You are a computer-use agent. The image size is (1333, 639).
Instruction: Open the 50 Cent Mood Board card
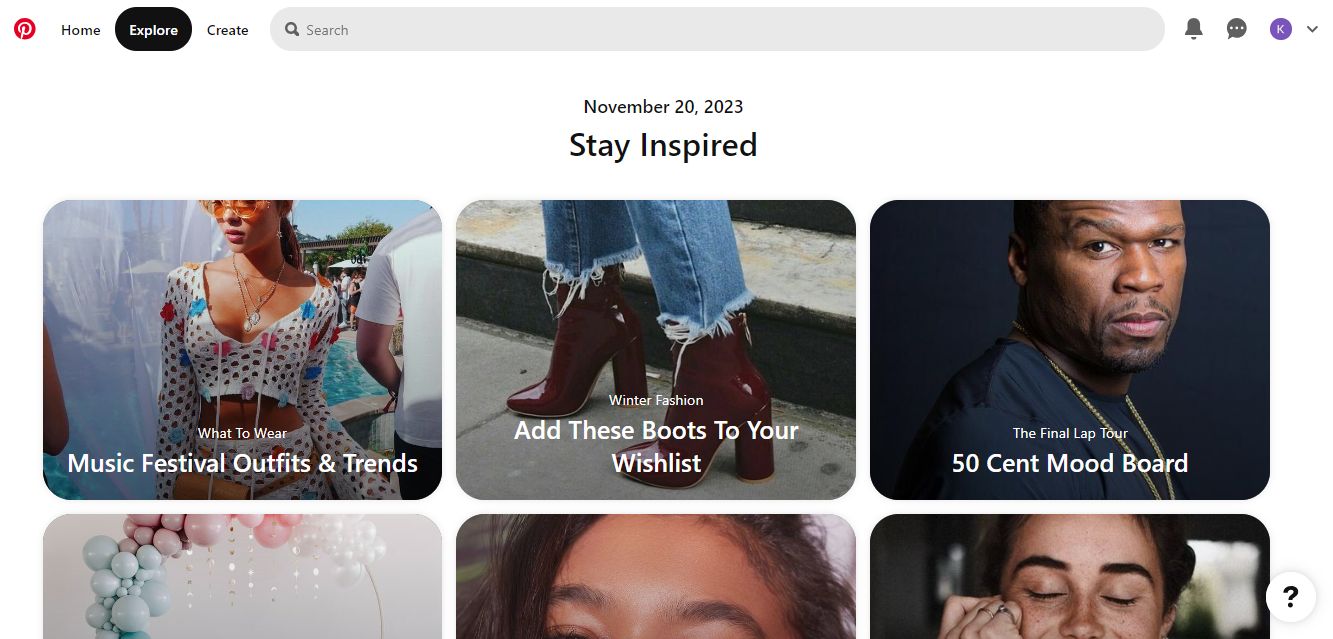[1070, 463]
